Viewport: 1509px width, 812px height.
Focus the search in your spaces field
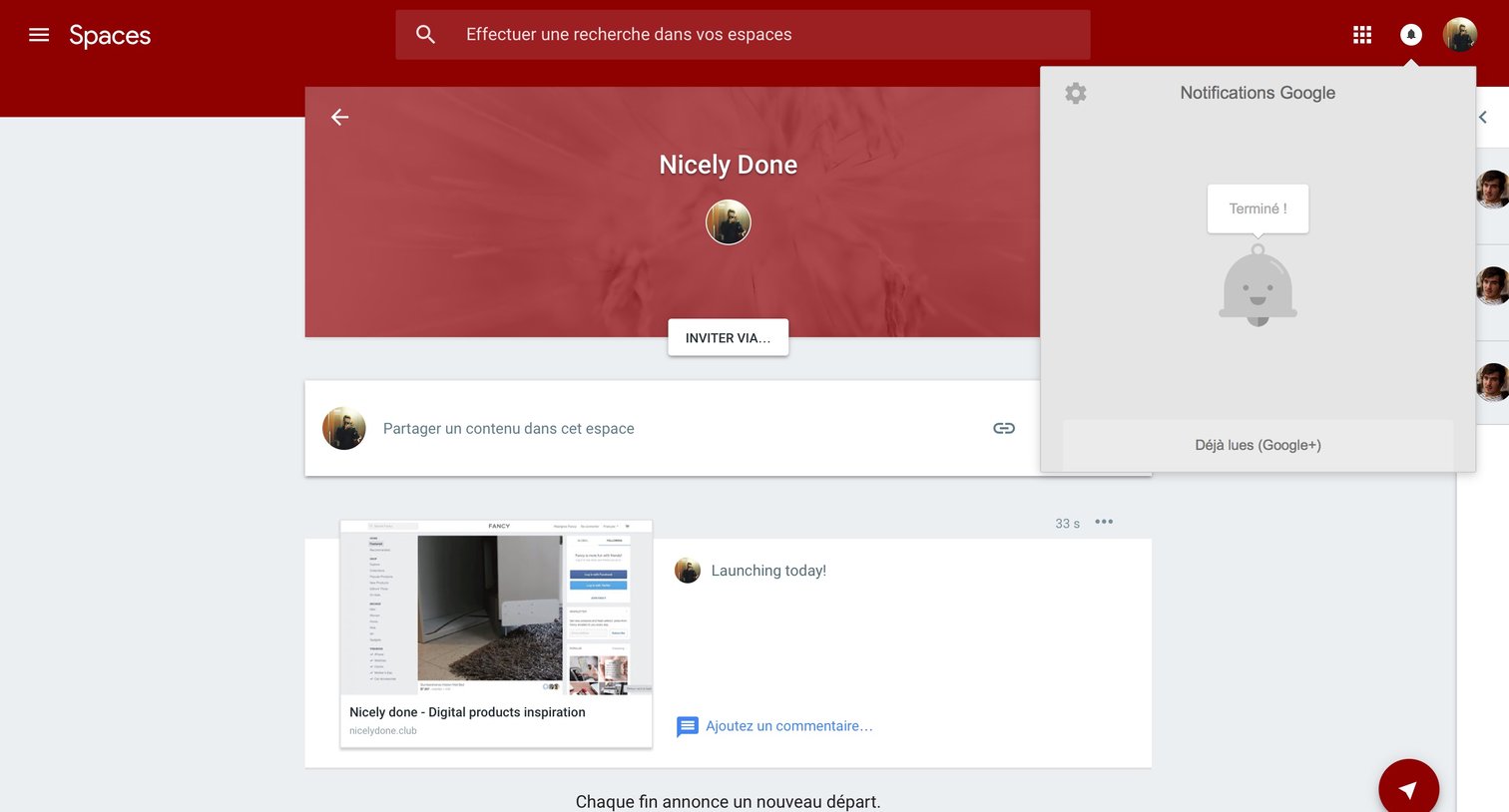click(x=743, y=35)
